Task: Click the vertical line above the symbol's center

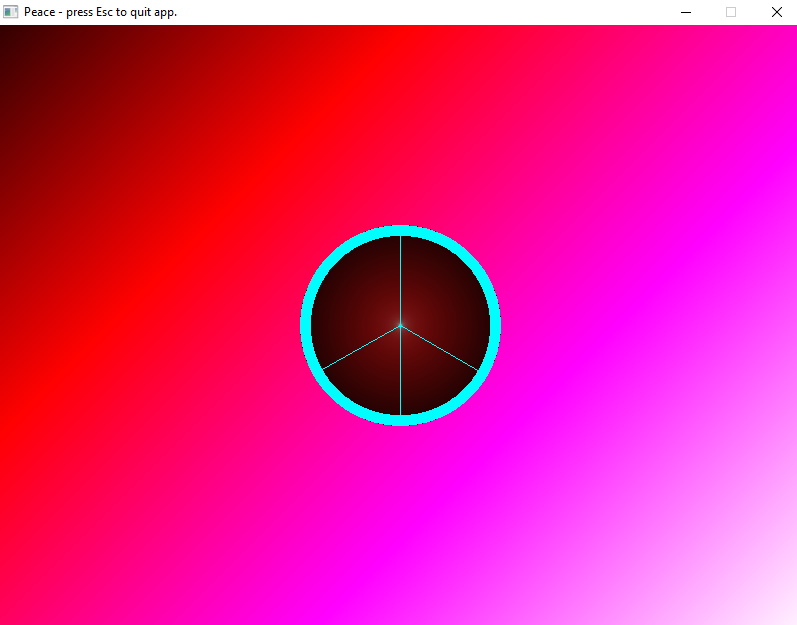Action: [400, 280]
